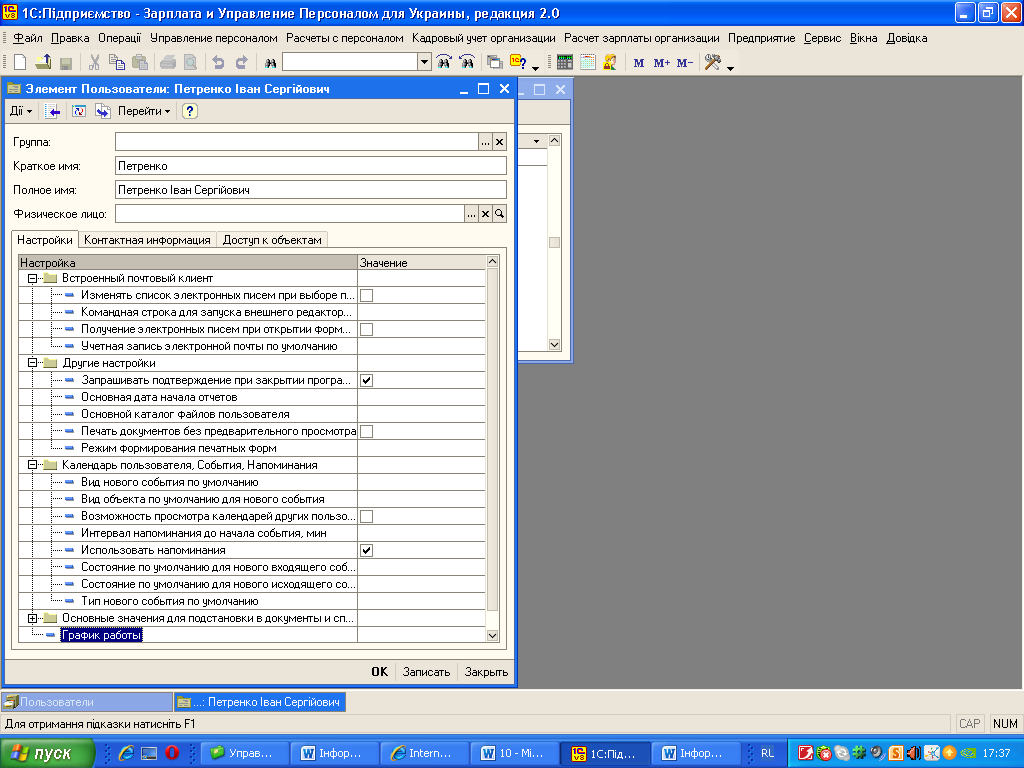Collapse the Встроенный почтовый клиент folder
Viewport: 1024px width, 768px height.
click(32, 278)
